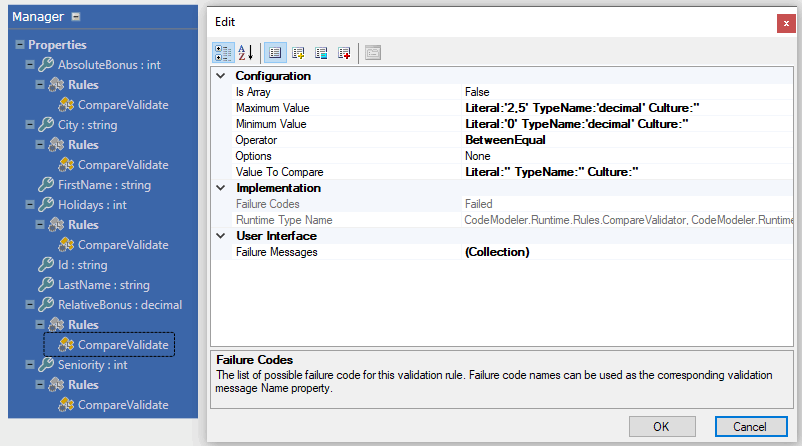
Task: Confirm the edit with OK
Action: tap(662, 427)
